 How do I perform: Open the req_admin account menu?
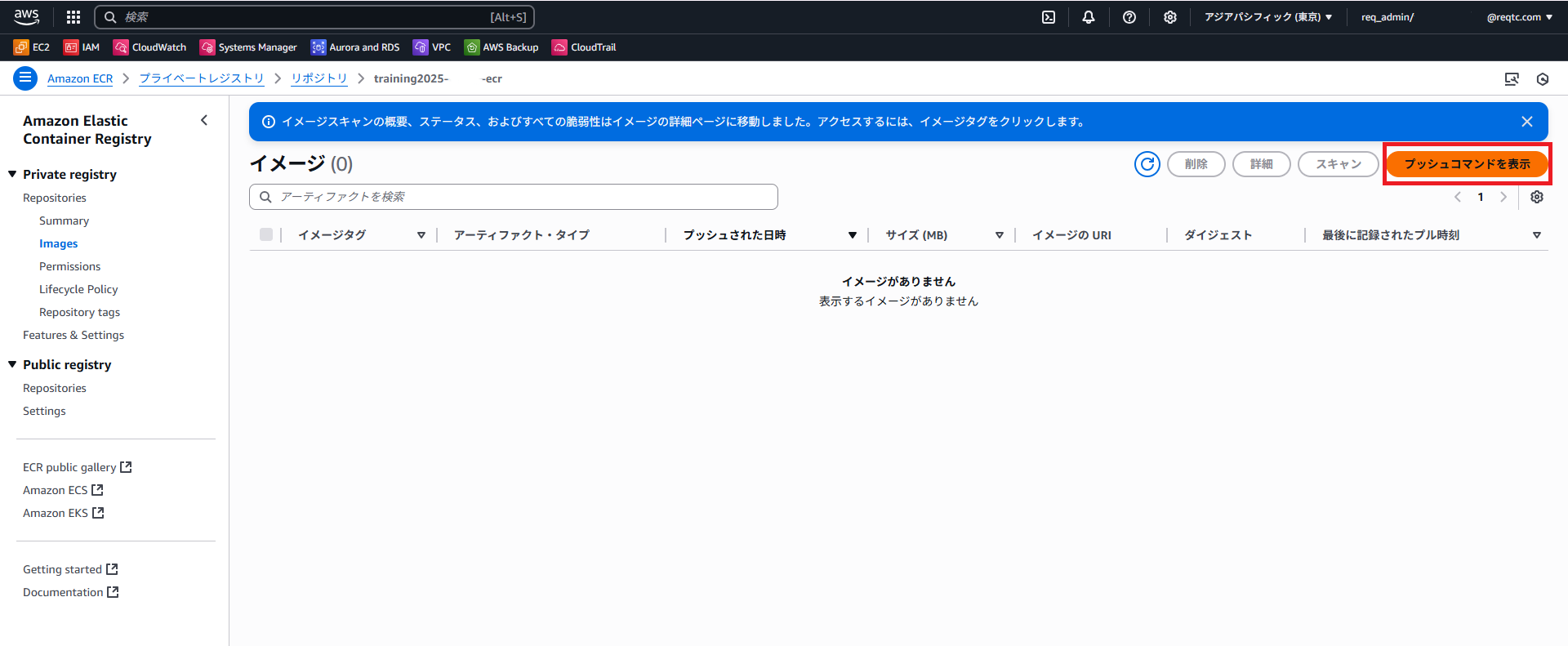(x=1457, y=17)
